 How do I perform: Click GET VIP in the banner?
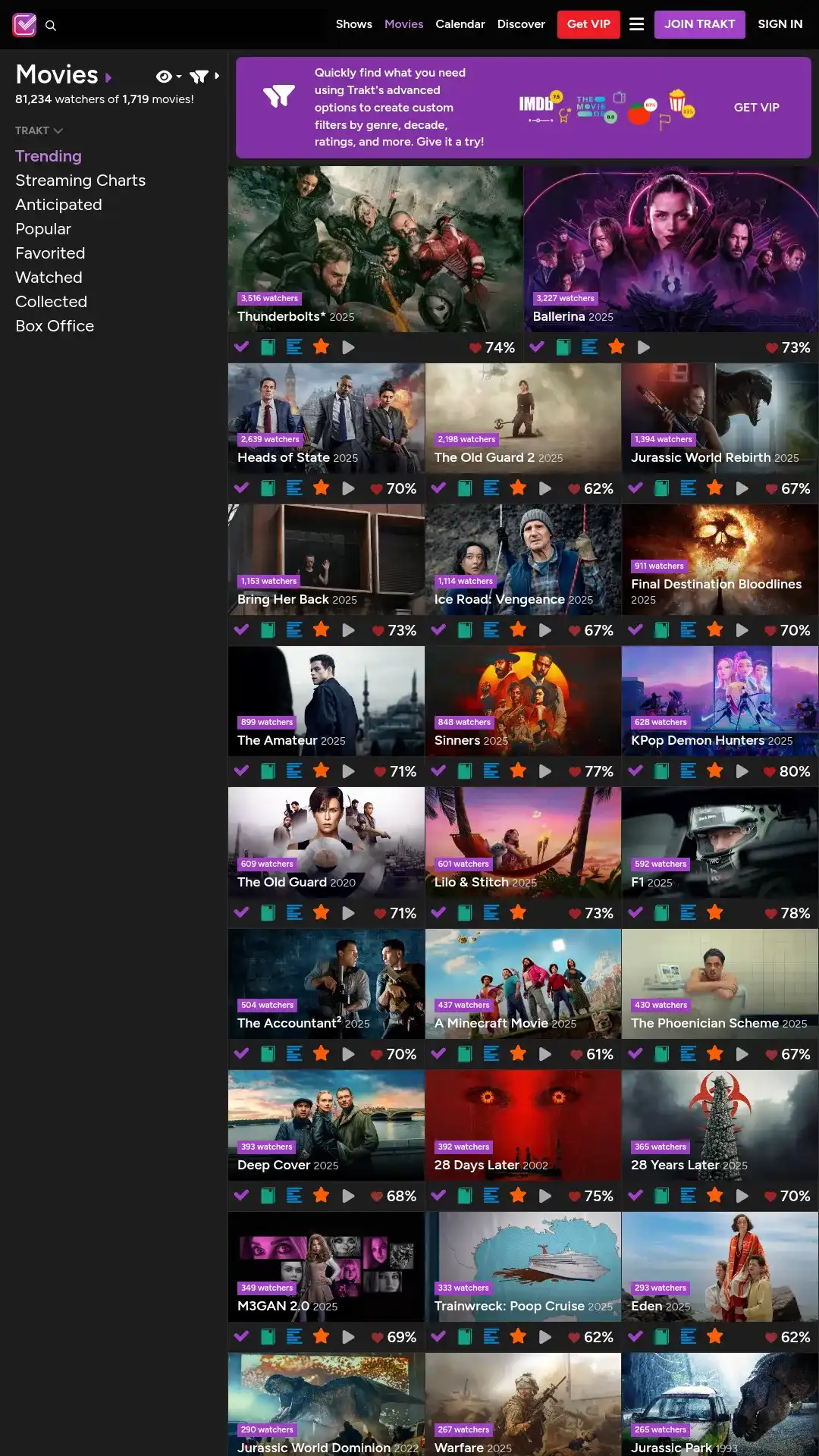[x=757, y=108]
